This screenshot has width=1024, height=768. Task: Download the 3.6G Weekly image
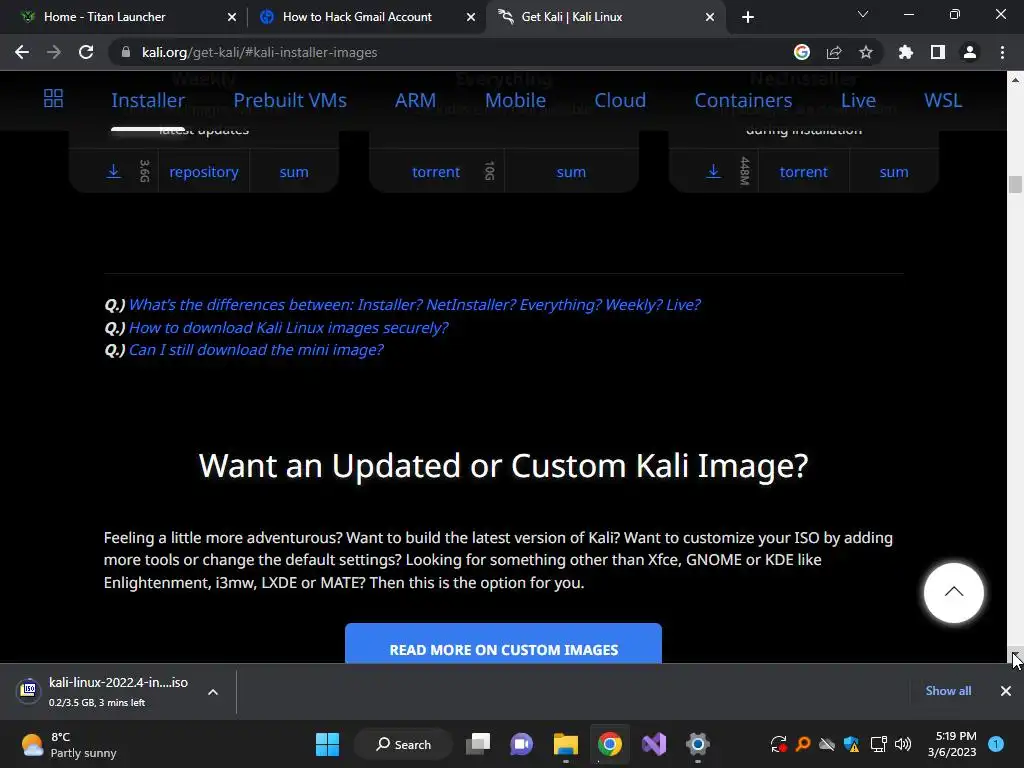[114, 171]
